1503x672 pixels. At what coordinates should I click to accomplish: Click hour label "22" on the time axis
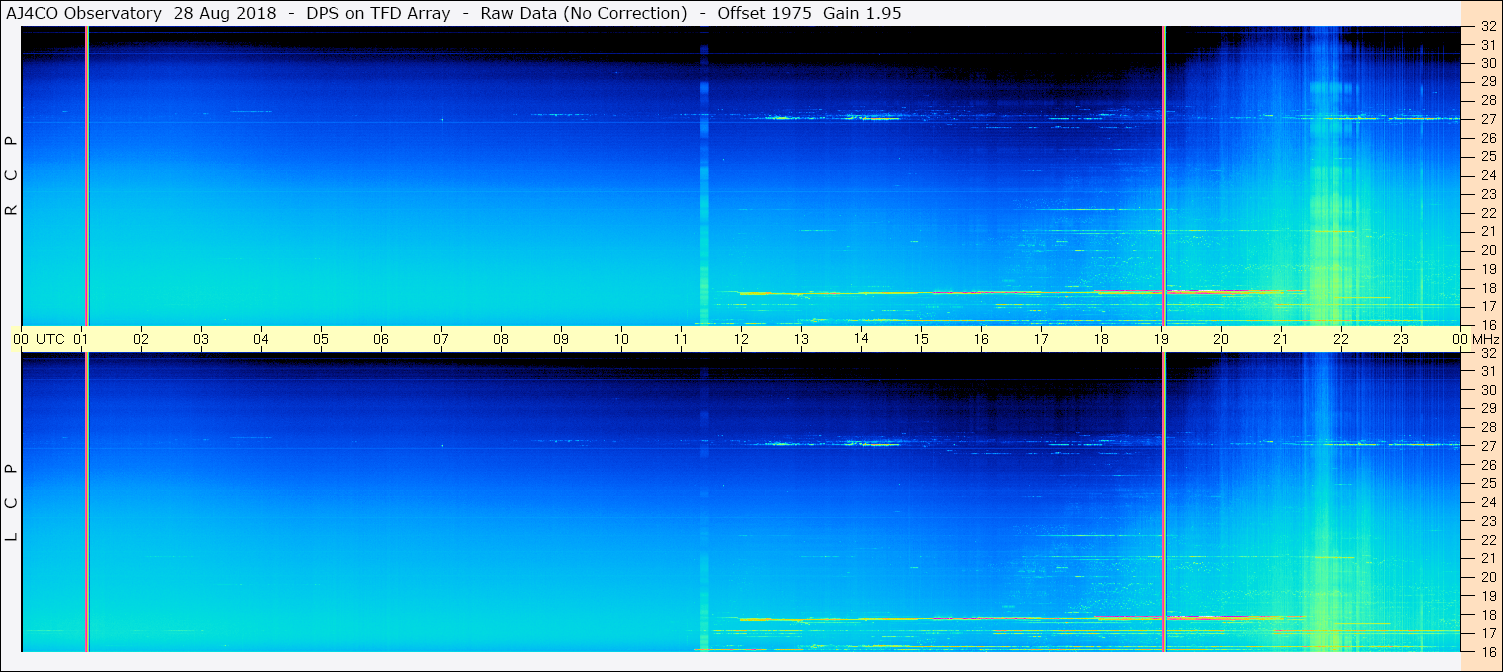(1341, 339)
